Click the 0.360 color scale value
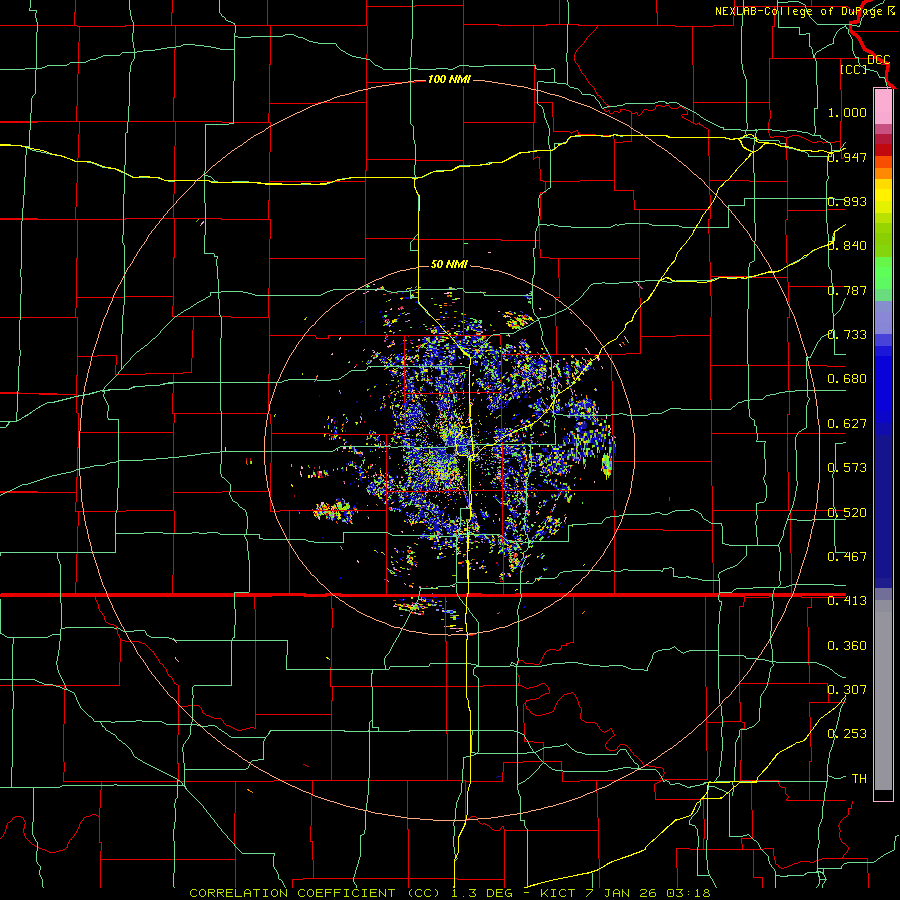Image resolution: width=900 pixels, height=900 pixels. pos(847,646)
